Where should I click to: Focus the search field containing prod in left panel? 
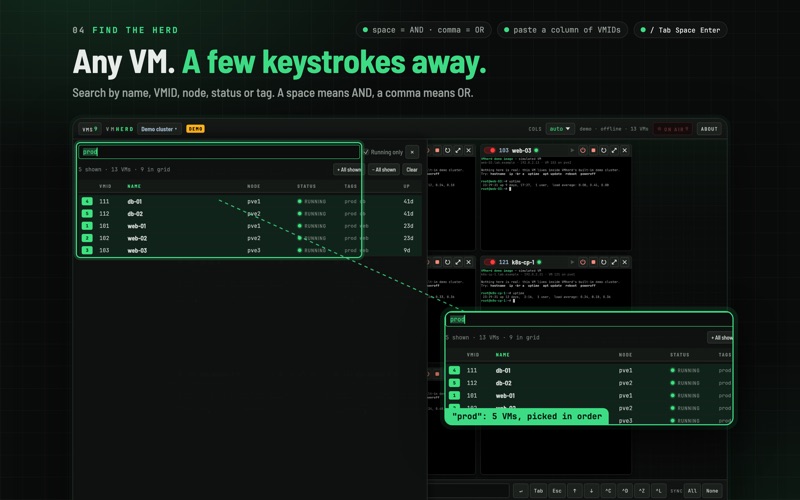[x=219, y=152]
